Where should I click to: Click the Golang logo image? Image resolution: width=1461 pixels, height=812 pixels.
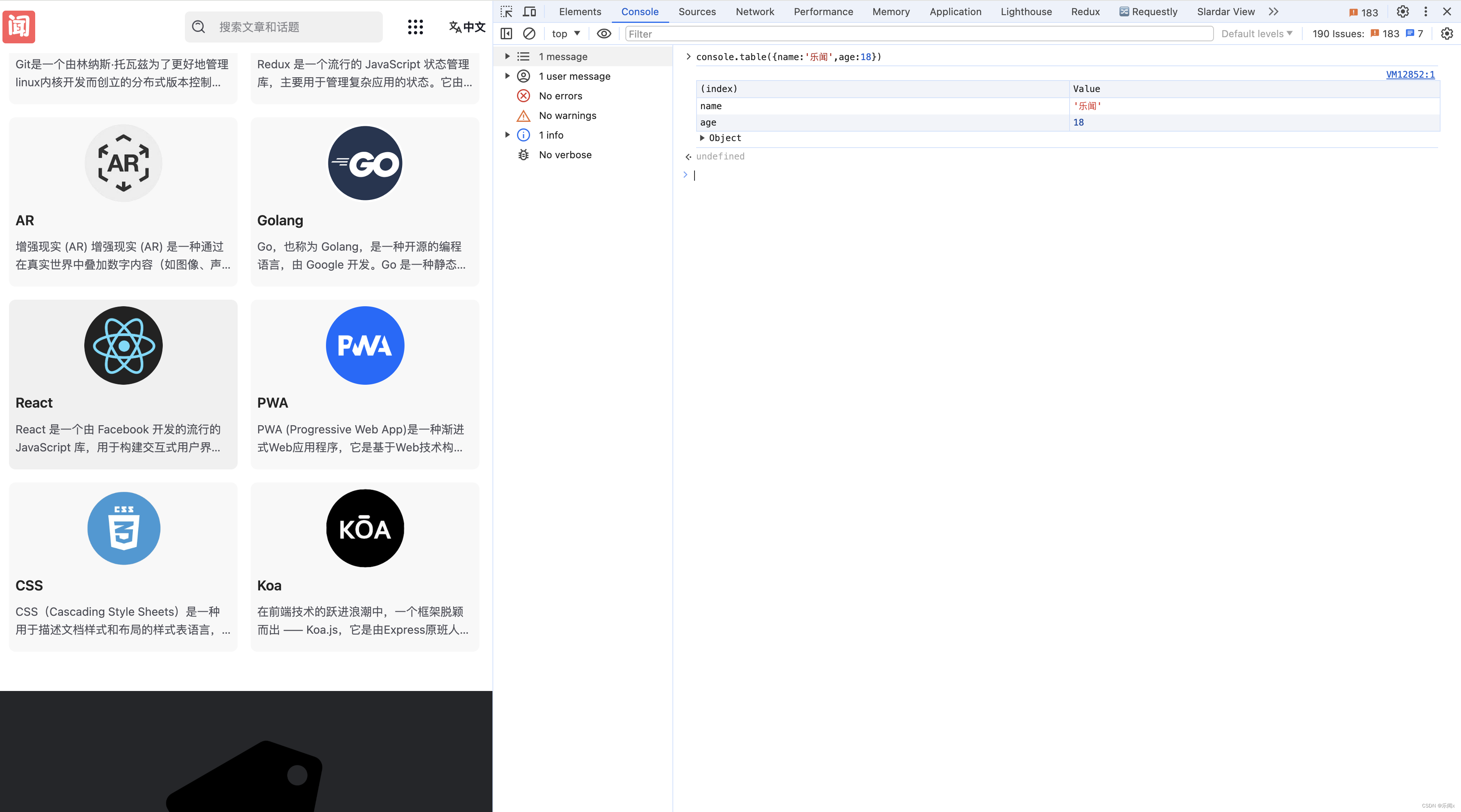(365, 163)
